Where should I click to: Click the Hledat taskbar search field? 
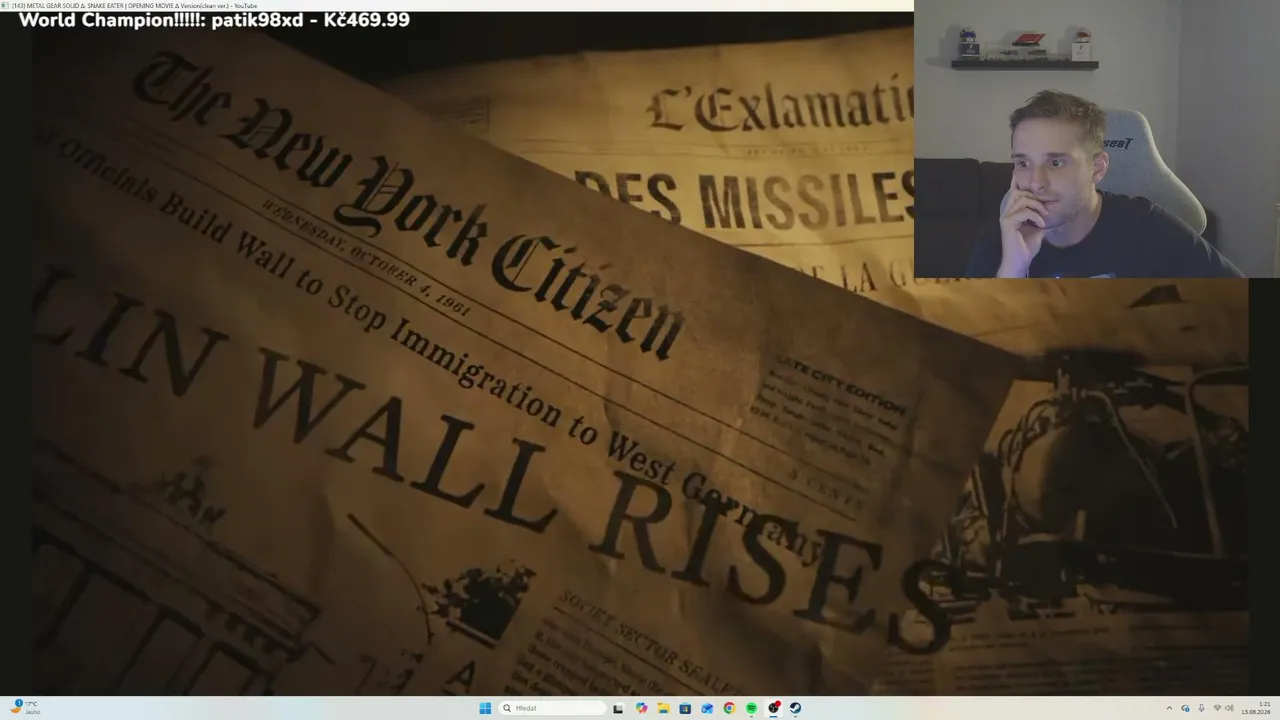553,708
